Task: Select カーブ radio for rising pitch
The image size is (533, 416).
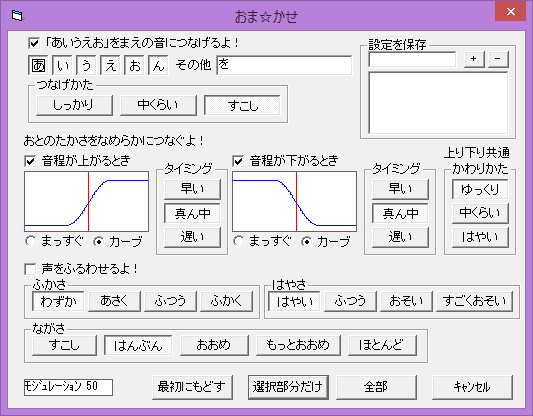Action: tap(99, 241)
